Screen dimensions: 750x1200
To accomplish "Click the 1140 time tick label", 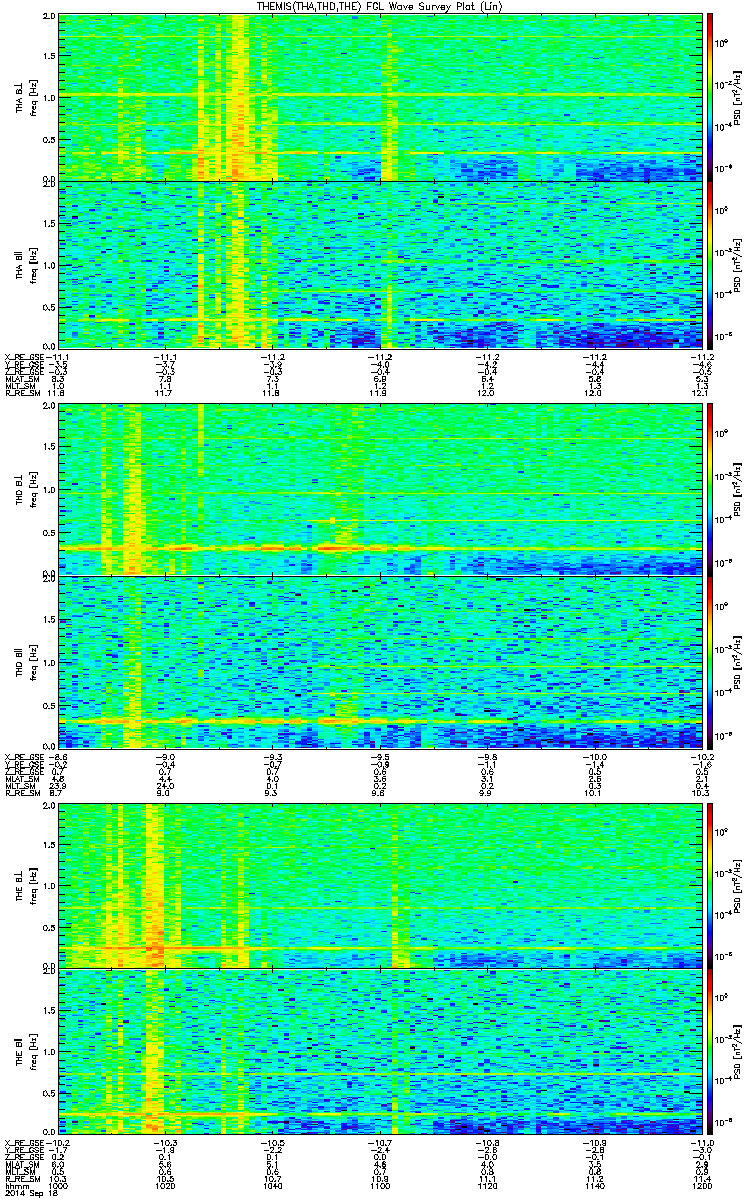I will pos(594,1185).
